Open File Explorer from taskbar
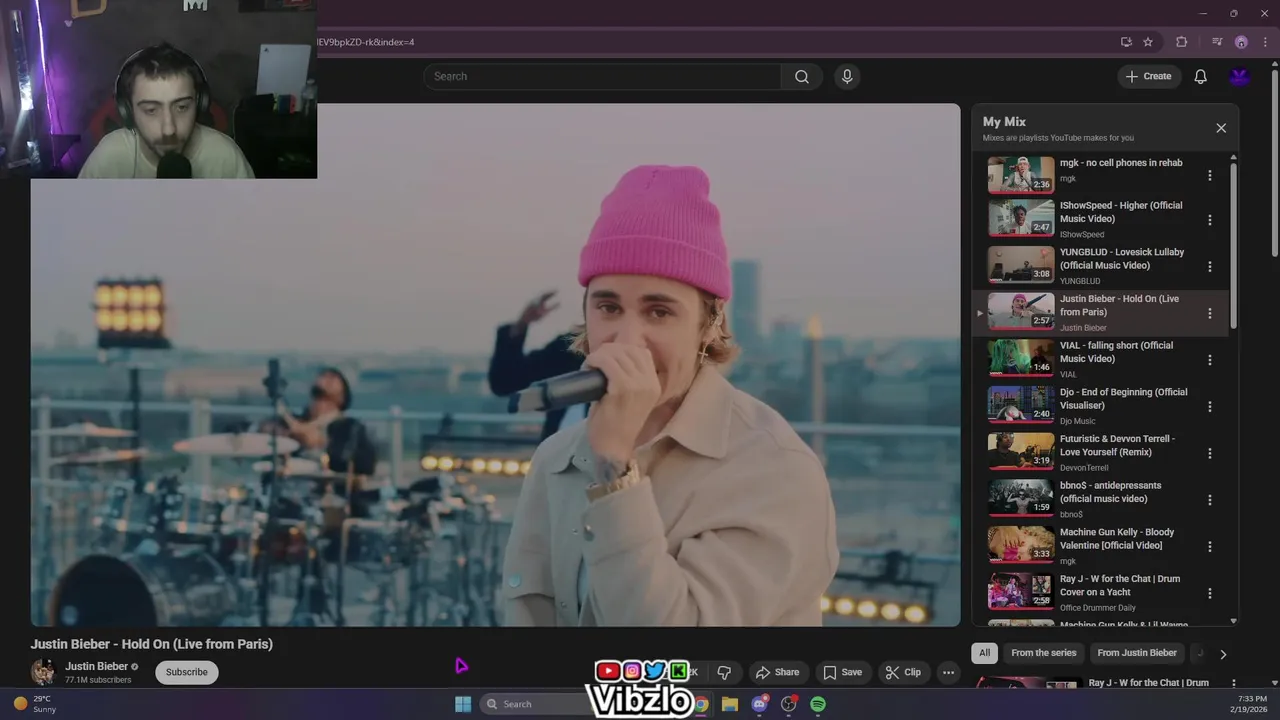The width and height of the screenshot is (1280, 720). point(730,704)
